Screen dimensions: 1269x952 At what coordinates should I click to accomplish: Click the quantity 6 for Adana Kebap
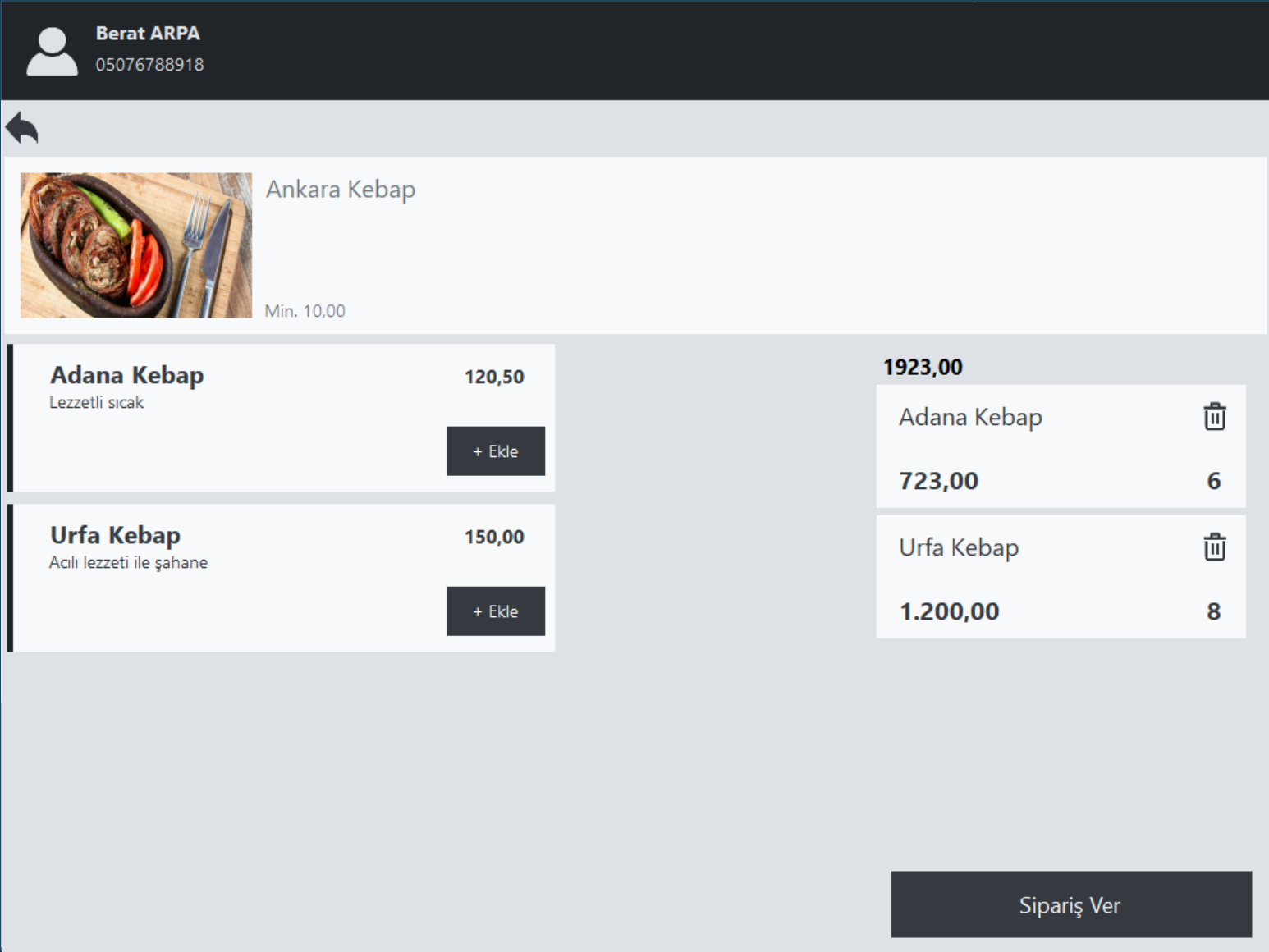tap(1215, 481)
